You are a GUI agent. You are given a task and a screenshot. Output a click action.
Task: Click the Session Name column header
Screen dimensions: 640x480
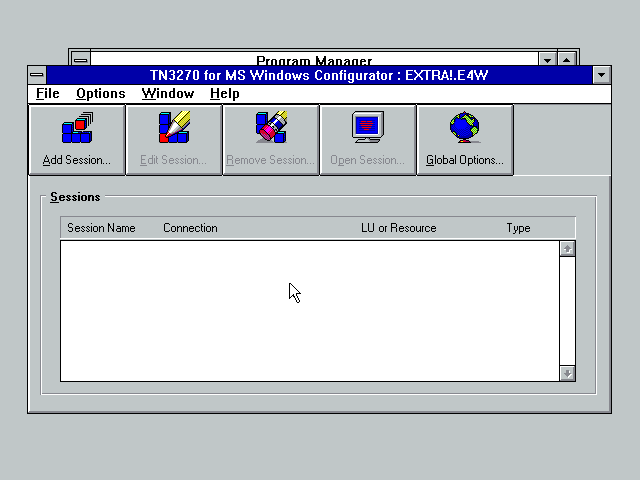101,228
